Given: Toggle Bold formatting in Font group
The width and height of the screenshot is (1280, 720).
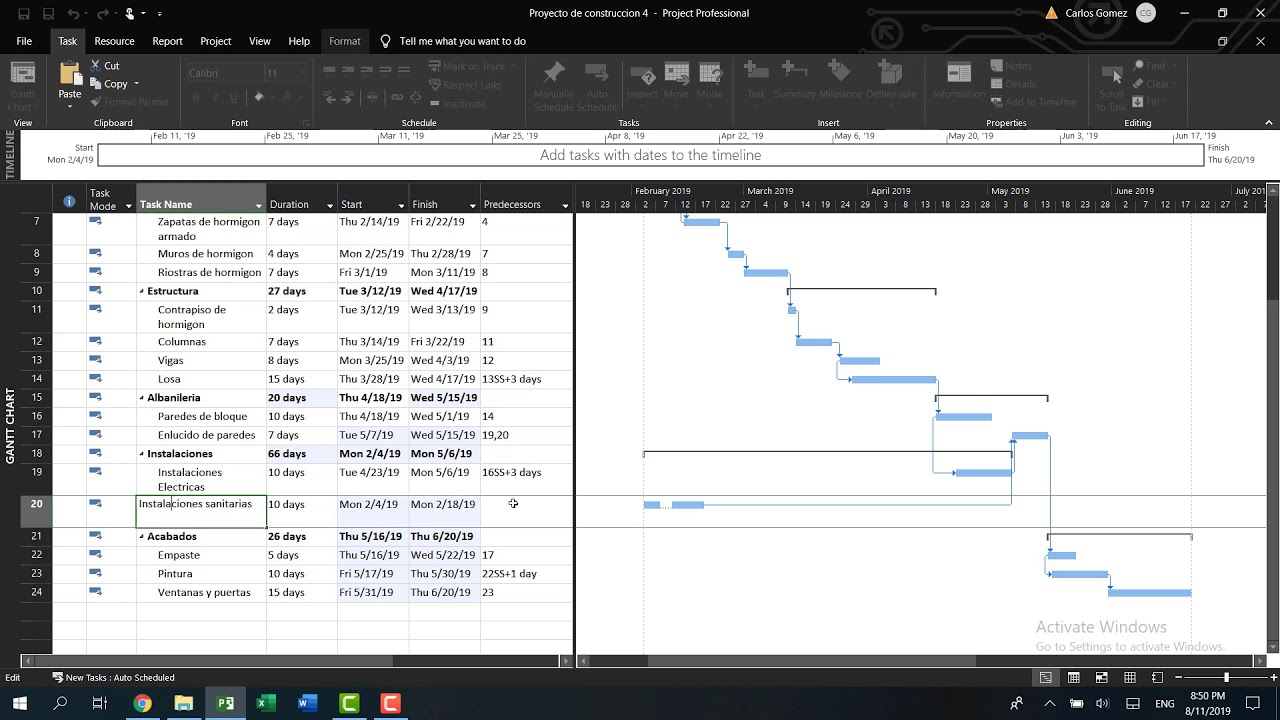Looking at the screenshot, I should (x=196, y=97).
